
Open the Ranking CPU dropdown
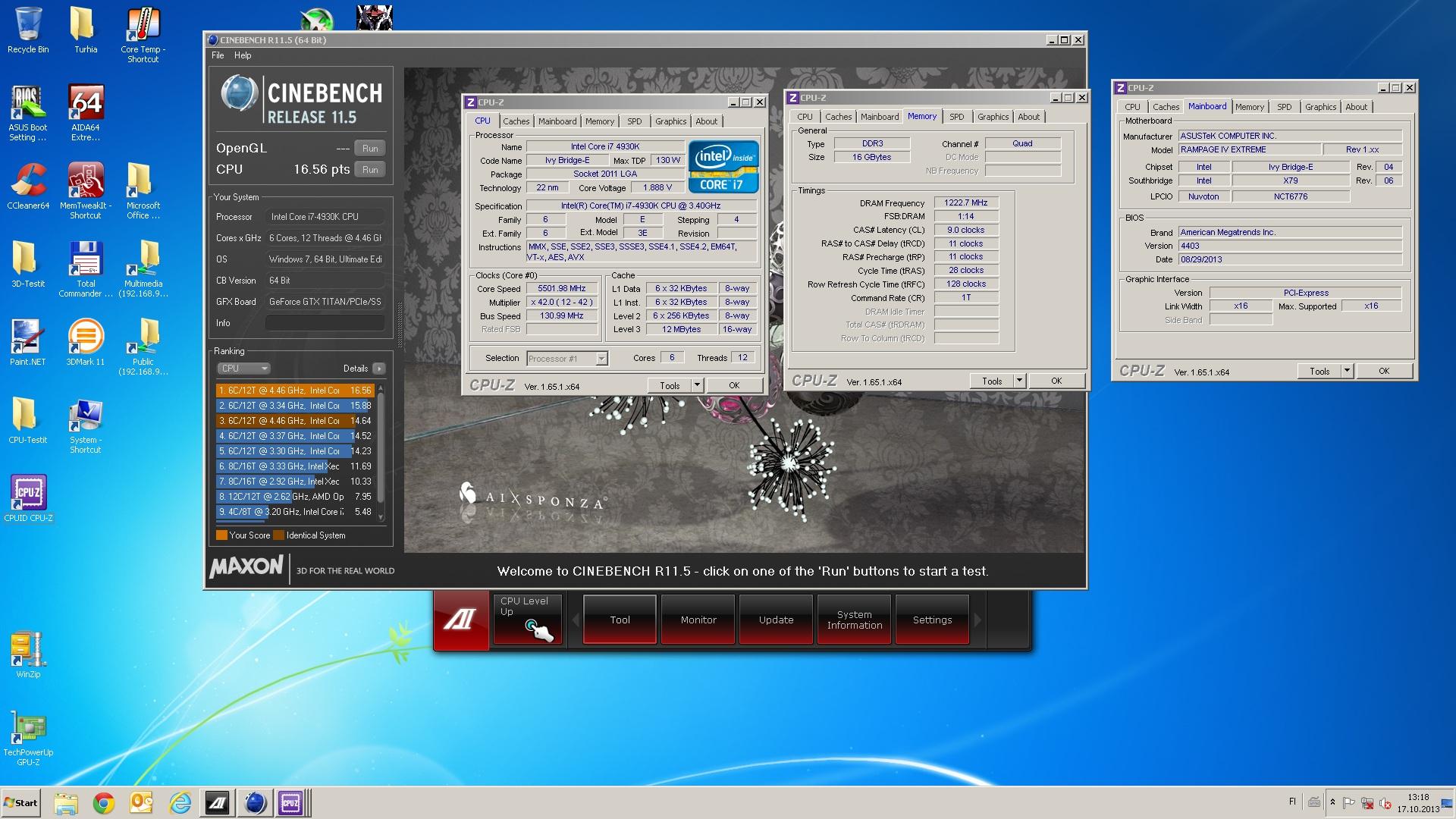(243, 369)
